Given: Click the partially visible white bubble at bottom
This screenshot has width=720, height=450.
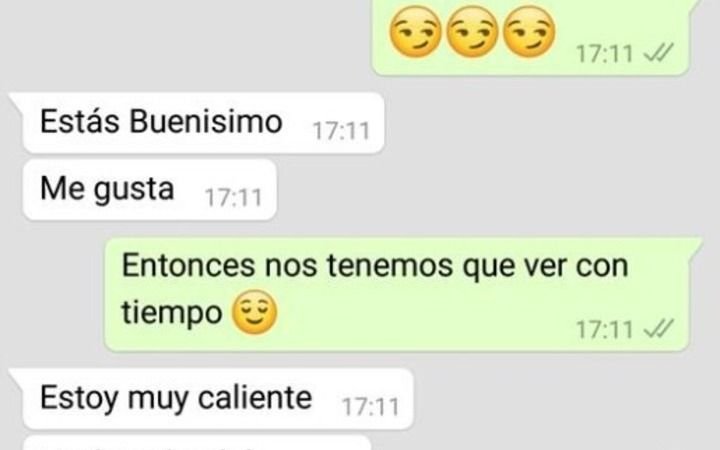Looking at the screenshot, I should click(197, 443).
